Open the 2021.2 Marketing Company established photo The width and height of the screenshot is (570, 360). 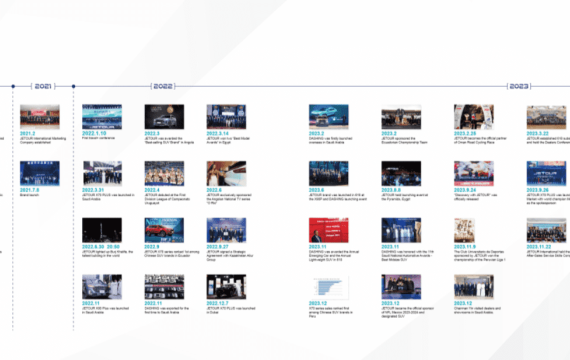click(40, 117)
